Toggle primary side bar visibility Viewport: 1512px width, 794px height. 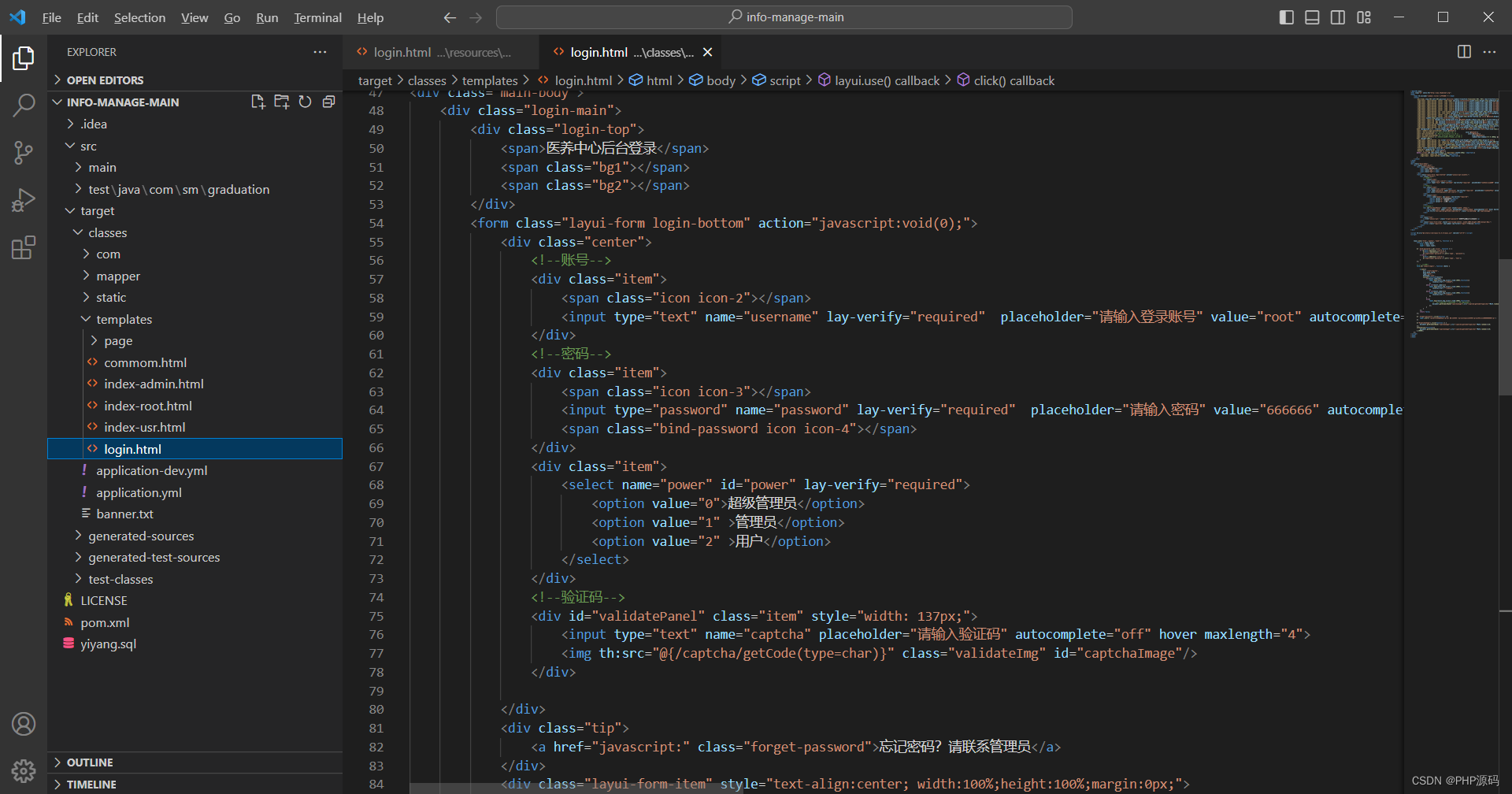point(1287,17)
